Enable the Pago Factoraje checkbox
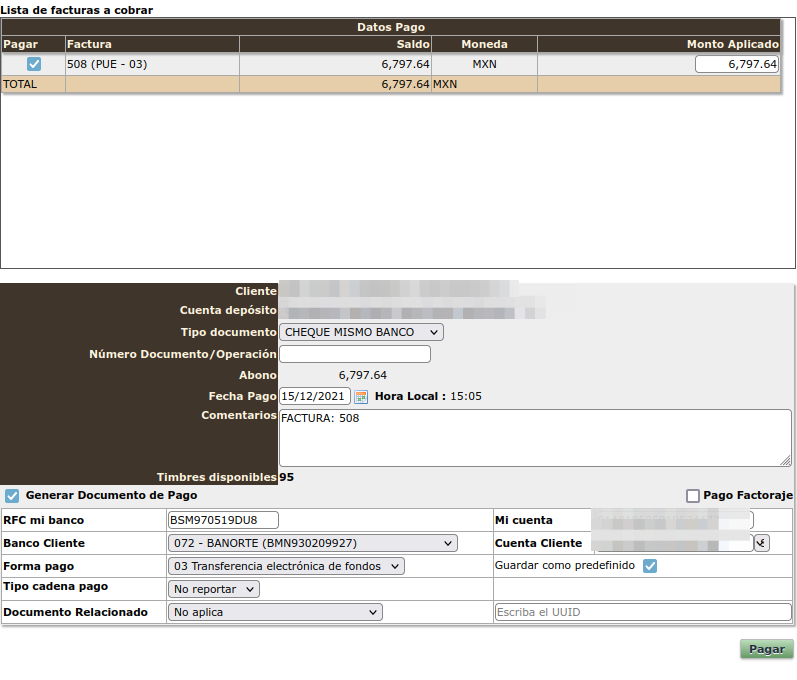 click(692, 496)
